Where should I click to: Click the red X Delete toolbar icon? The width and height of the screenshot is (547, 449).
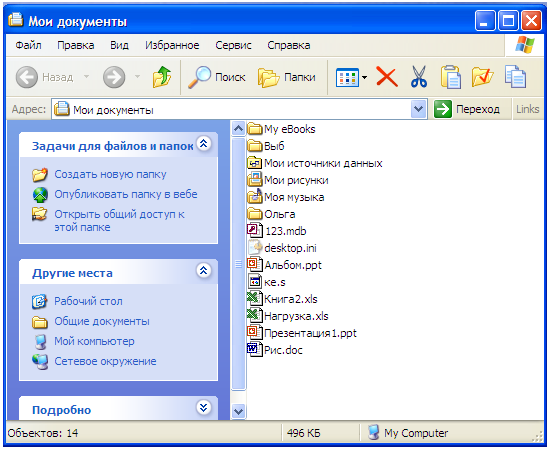(x=387, y=77)
